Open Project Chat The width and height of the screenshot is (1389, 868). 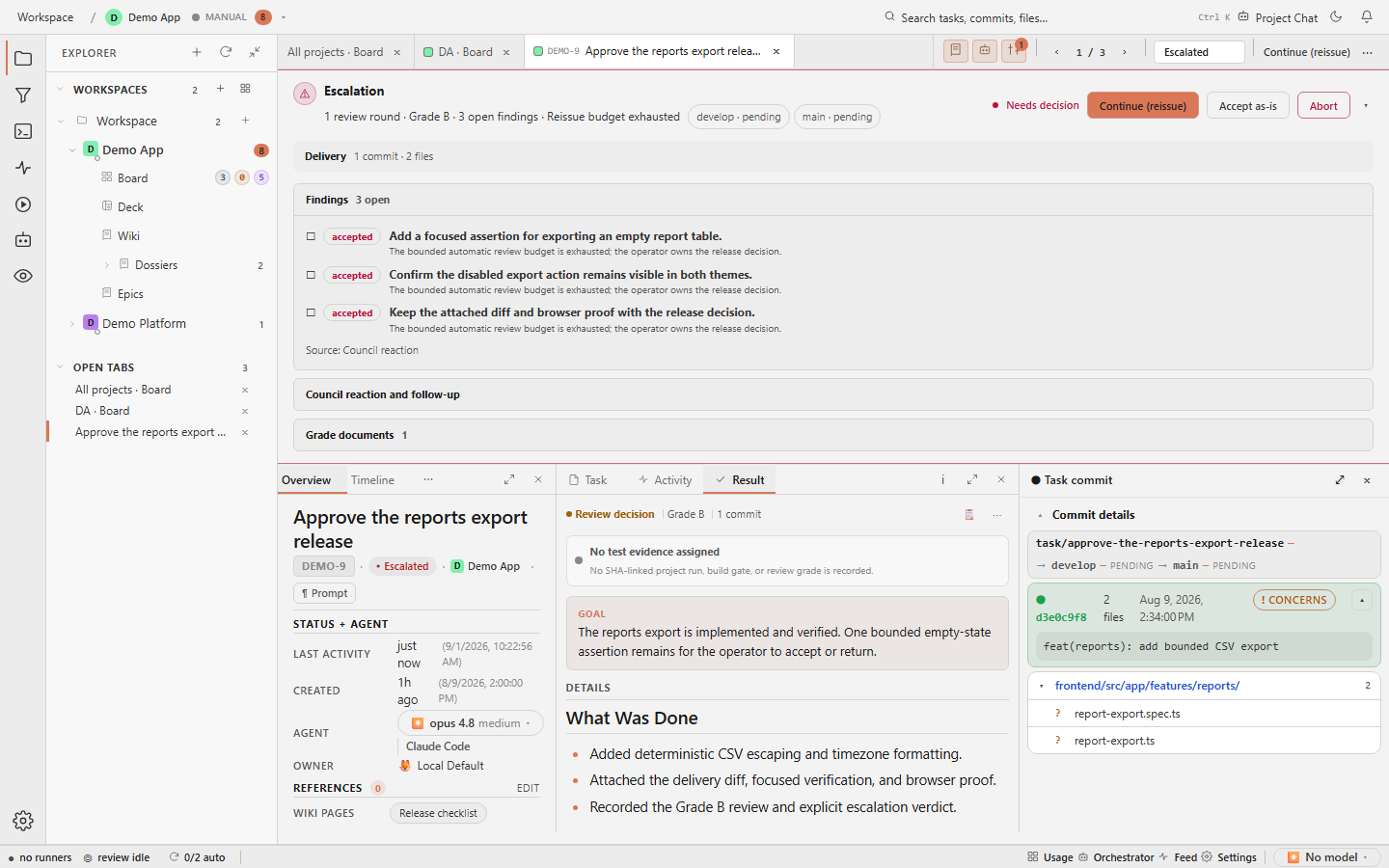coord(1277,17)
